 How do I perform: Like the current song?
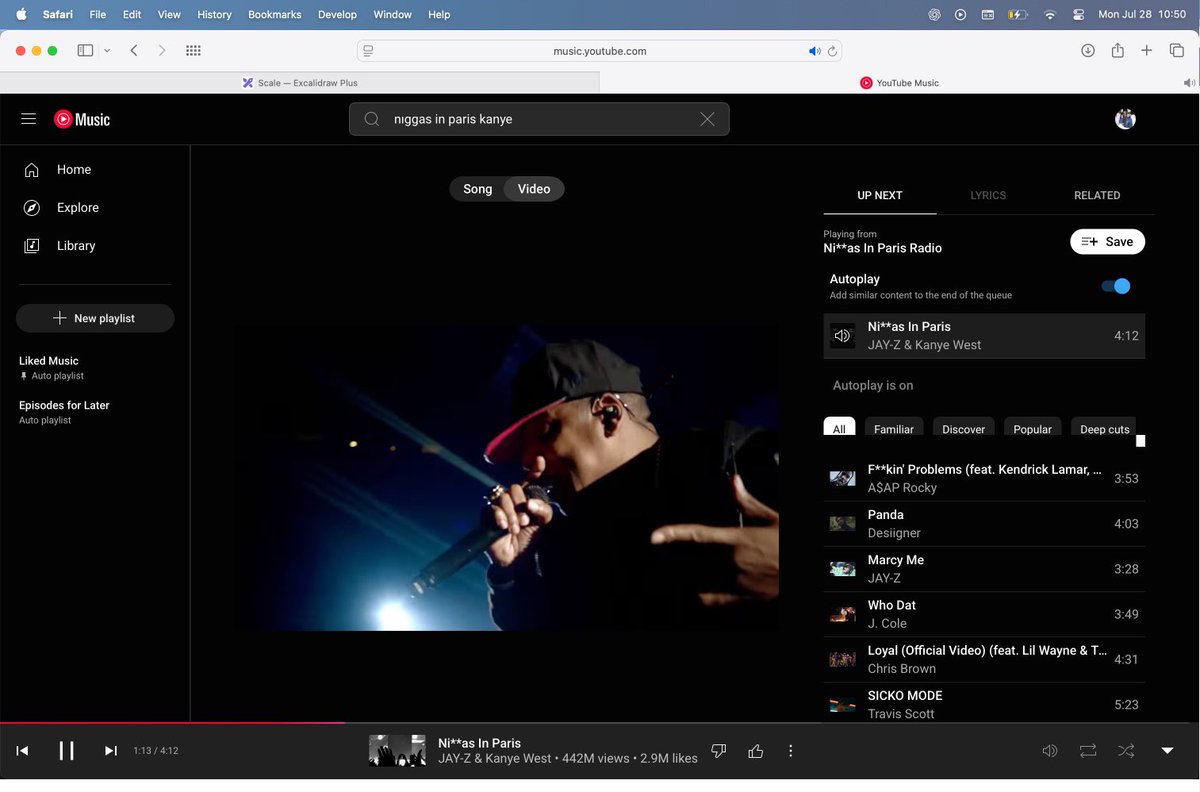pyautogui.click(x=755, y=751)
